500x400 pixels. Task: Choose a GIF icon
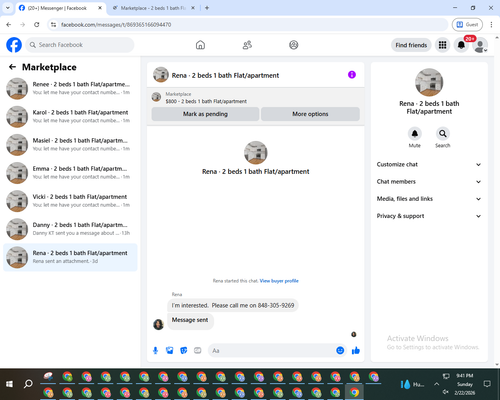coord(198,350)
